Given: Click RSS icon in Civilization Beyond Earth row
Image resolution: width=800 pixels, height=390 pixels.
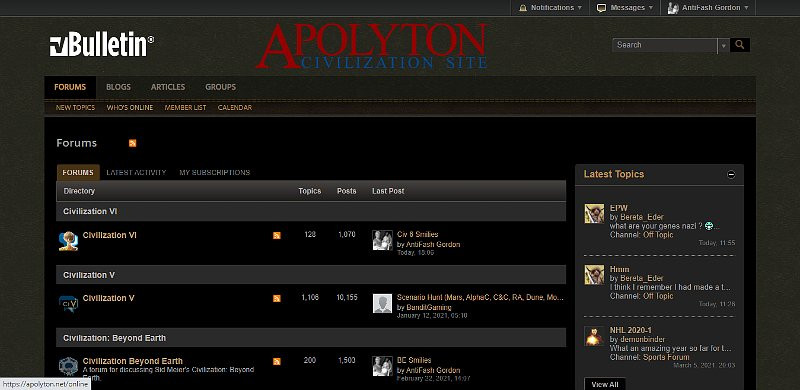Looking at the screenshot, I should (277, 361).
